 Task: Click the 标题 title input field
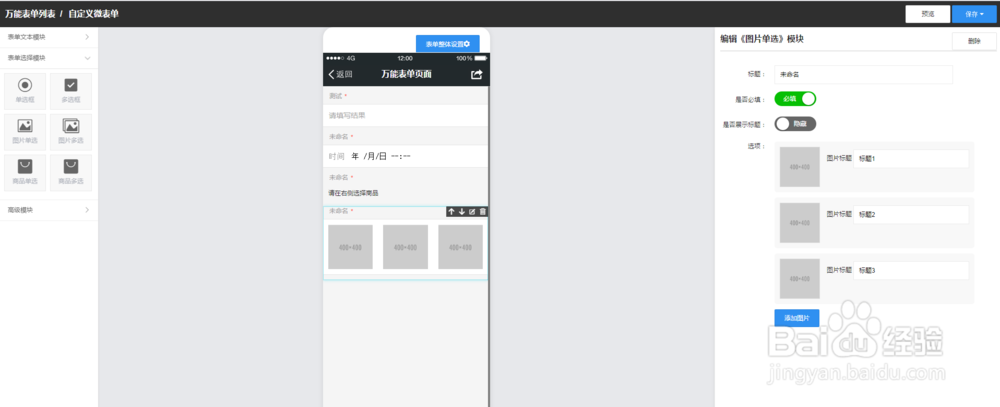click(x=863, y=74)
